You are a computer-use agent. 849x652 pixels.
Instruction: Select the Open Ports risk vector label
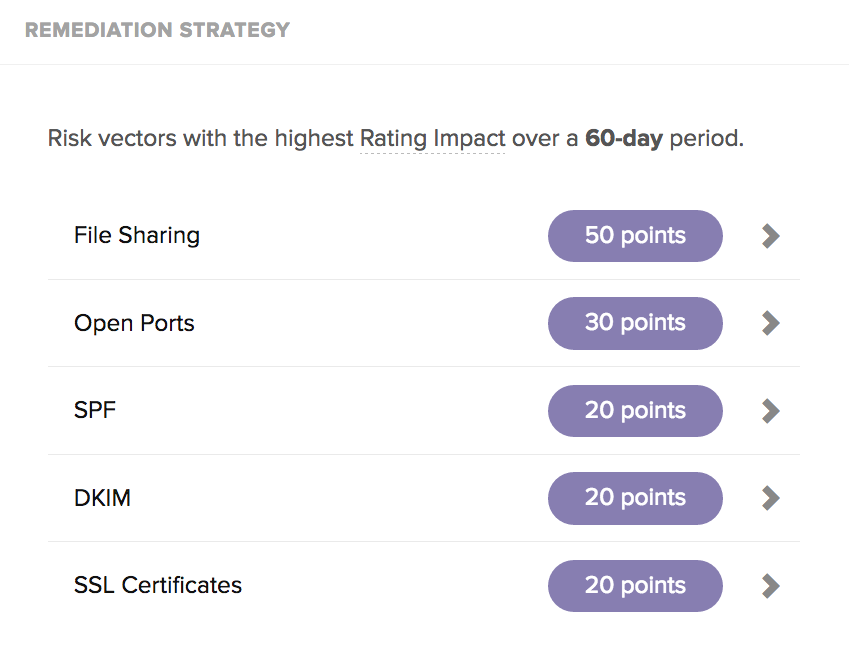point(134,323)
